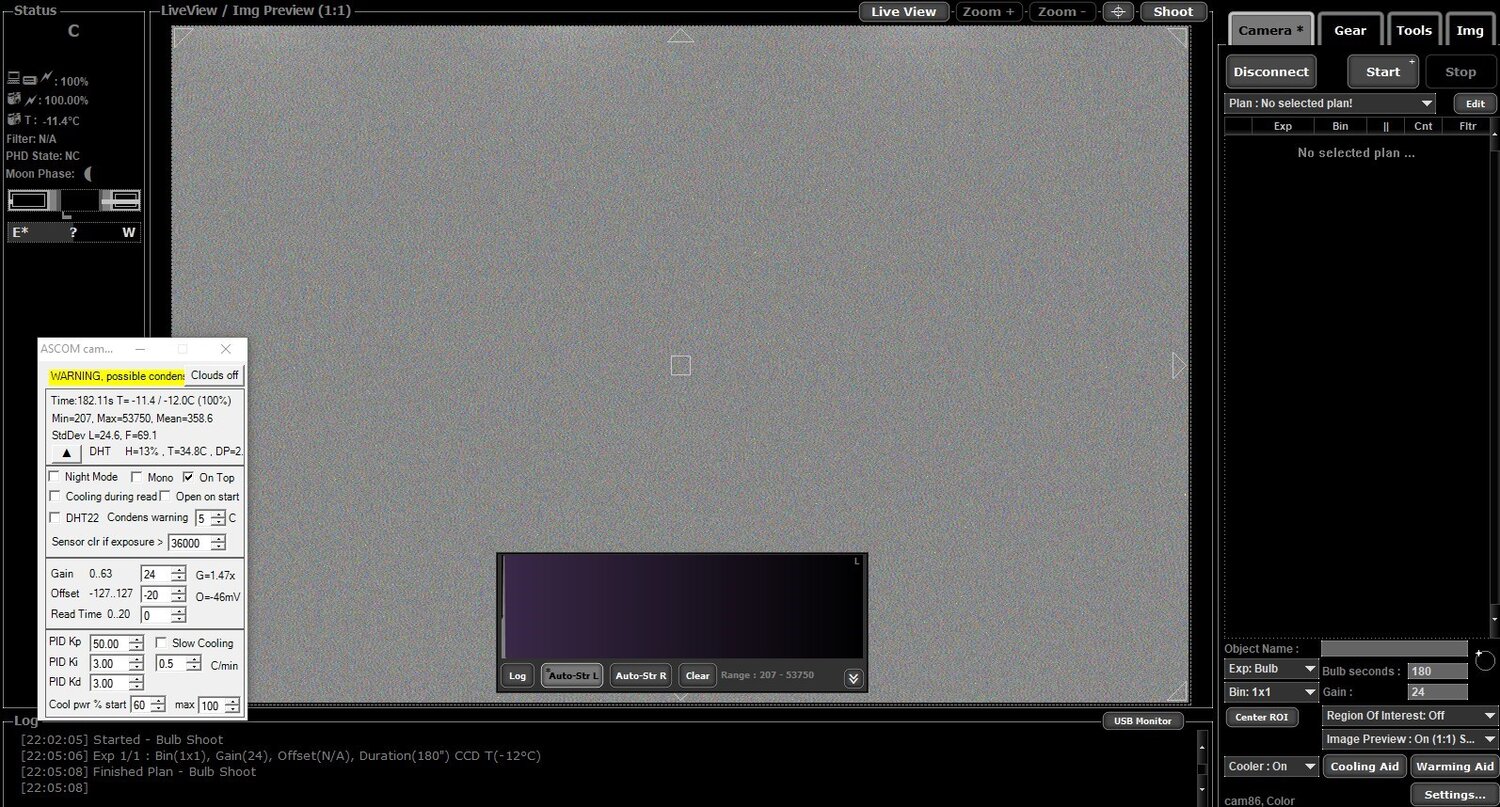1500x807 pixels.
Task: Enable the Night Mode checkbox
Action: point(55,477)
